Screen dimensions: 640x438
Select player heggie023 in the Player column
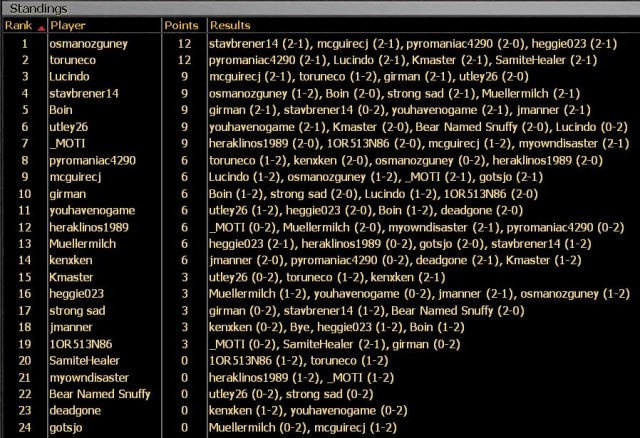click(77, 294)
